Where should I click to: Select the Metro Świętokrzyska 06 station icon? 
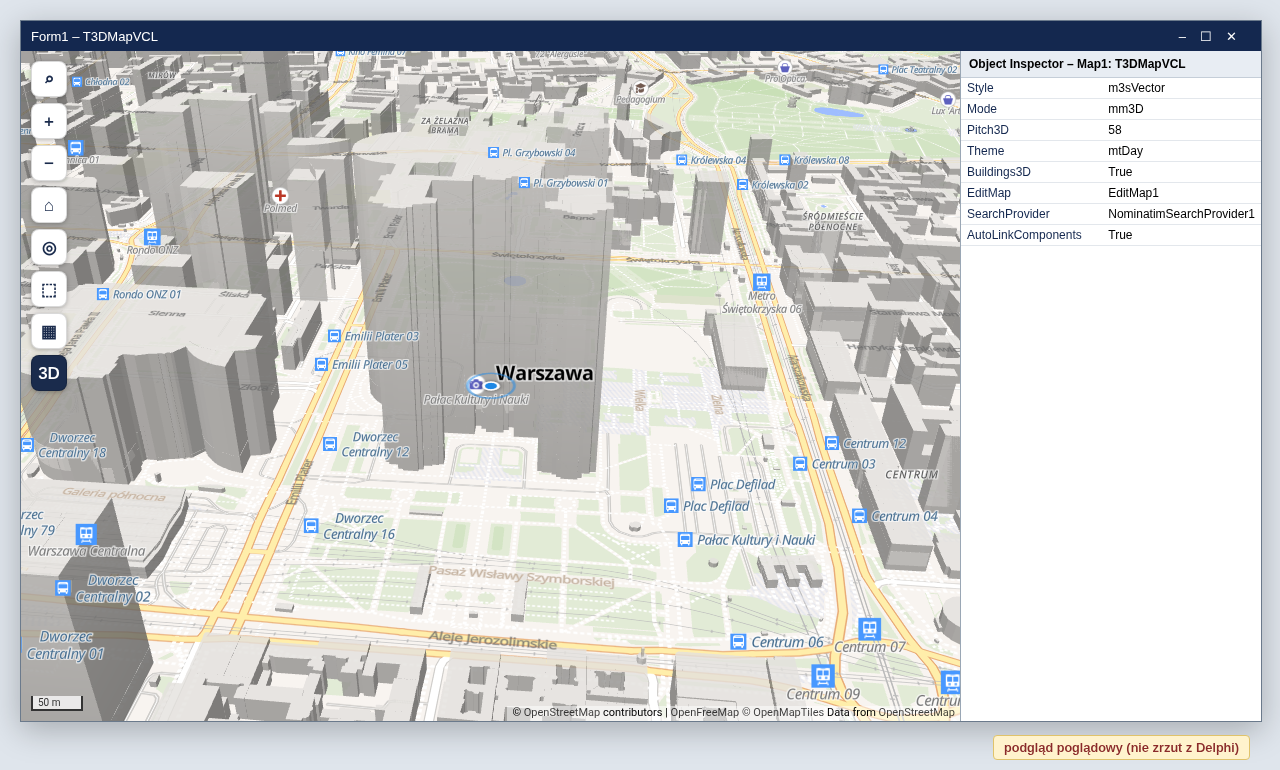(761, 282)
